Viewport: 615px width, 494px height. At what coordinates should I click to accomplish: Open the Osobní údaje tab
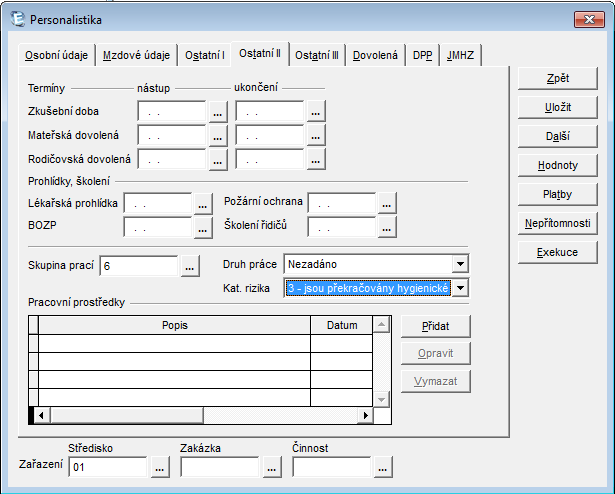click(56, 56)
